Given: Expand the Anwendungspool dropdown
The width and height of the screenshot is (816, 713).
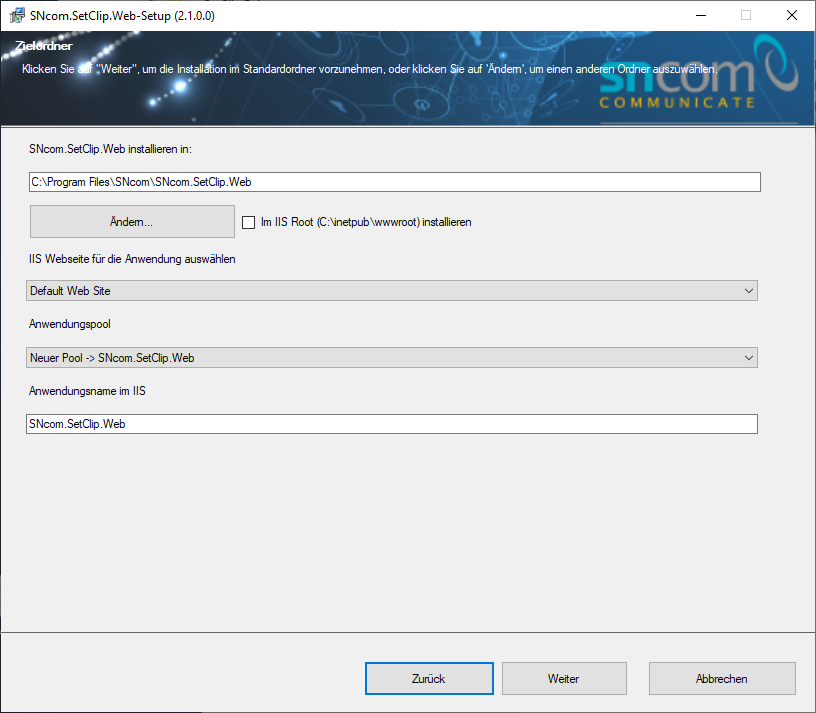Looking at the screenshot, I should [x=391, y=358].
